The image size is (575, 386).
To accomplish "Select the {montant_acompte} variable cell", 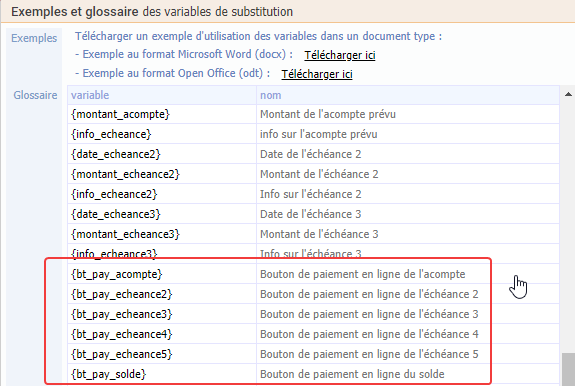I will click(162, 114).
